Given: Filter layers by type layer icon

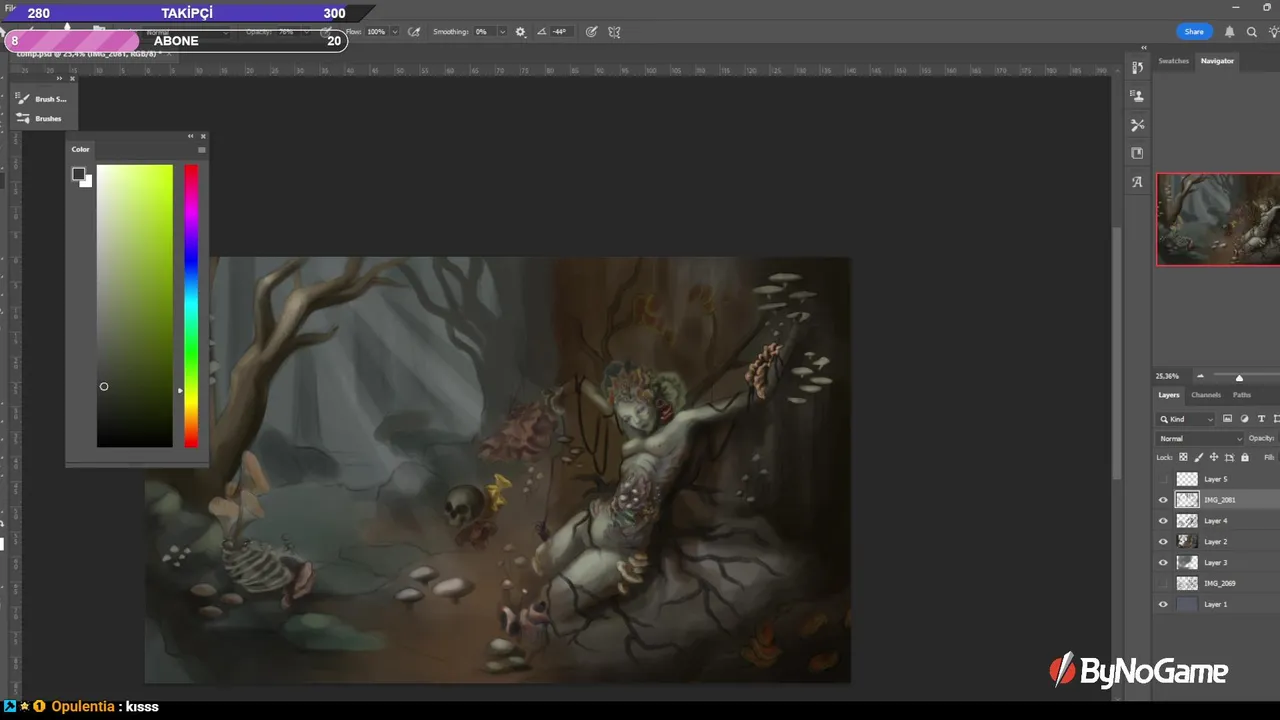Looking at the screenshot, I should (1261, 419).
